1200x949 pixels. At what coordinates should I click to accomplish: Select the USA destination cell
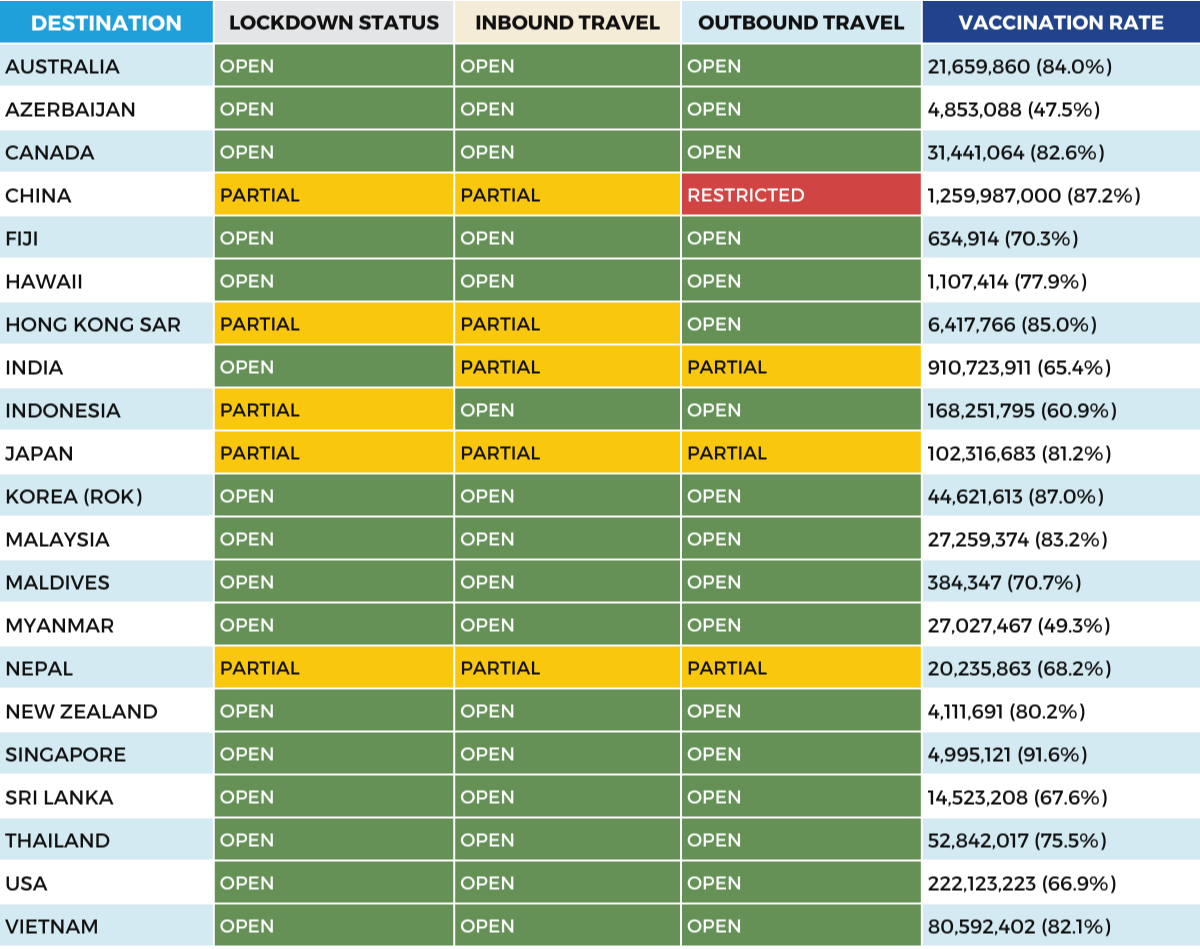click(x=106, y=883)
